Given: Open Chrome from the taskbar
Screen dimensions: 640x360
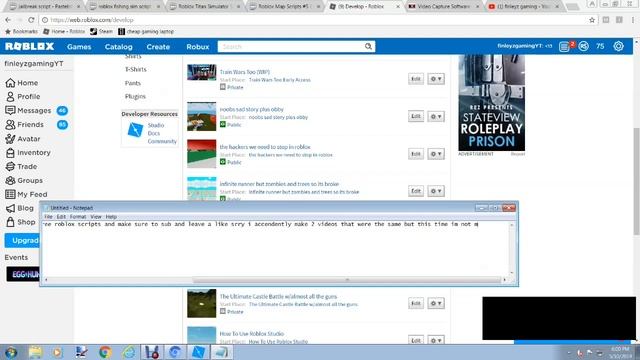Looking at the screenshot, I should click(x=105, y=352).
